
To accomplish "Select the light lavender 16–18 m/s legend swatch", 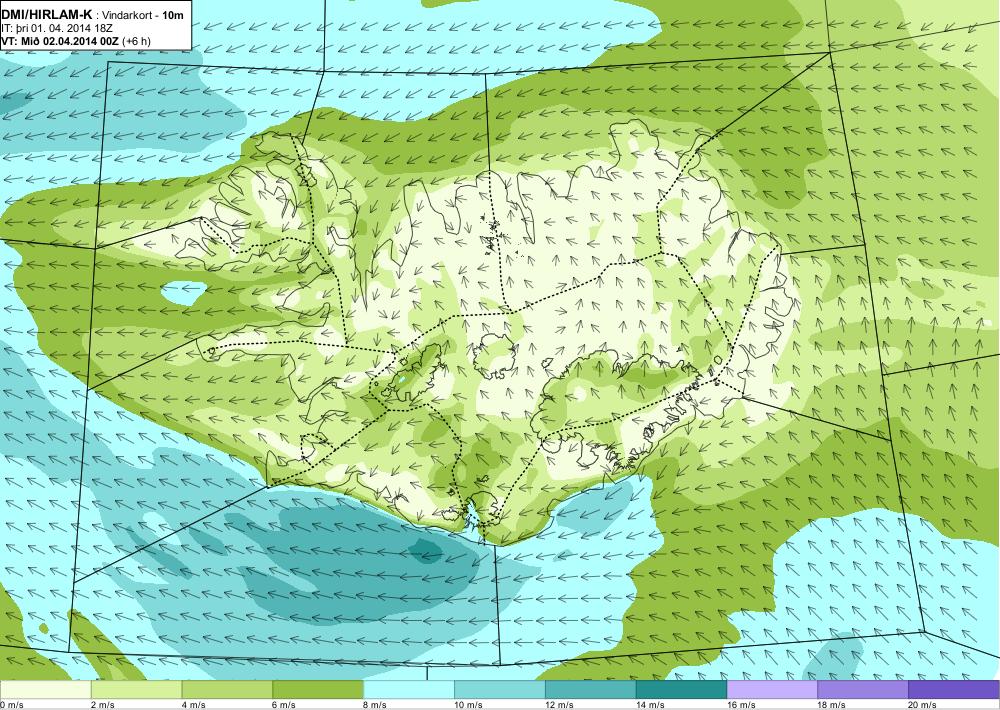I will (x=772, y=690).
